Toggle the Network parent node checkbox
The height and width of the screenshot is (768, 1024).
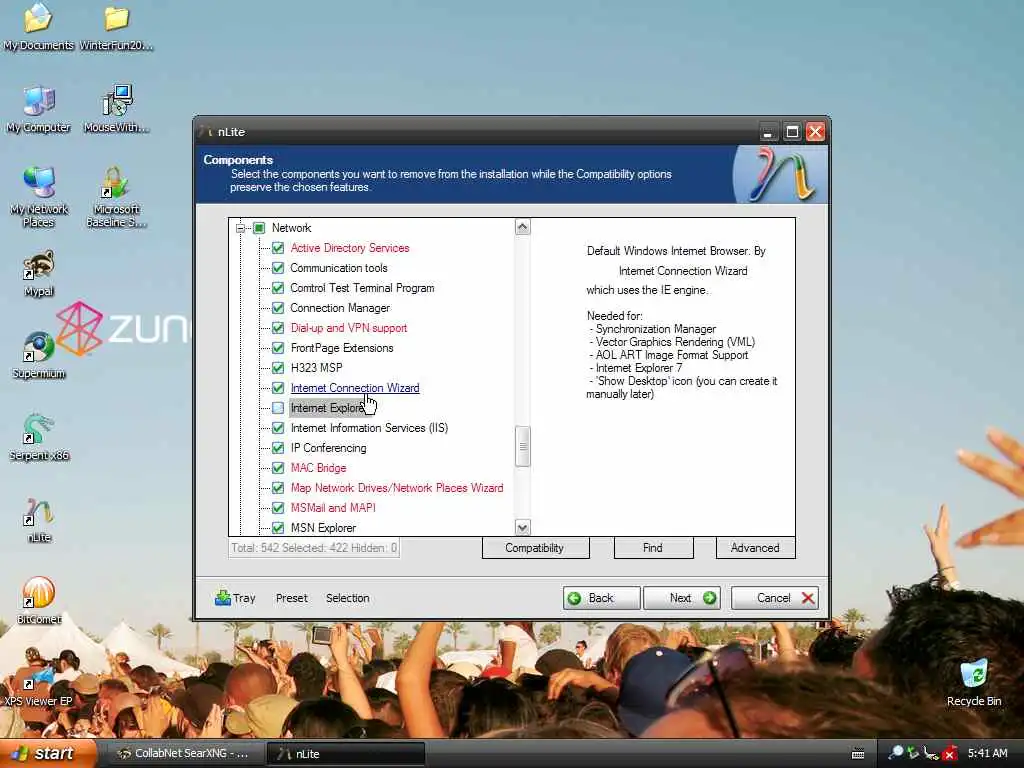[x=259, y=228]
